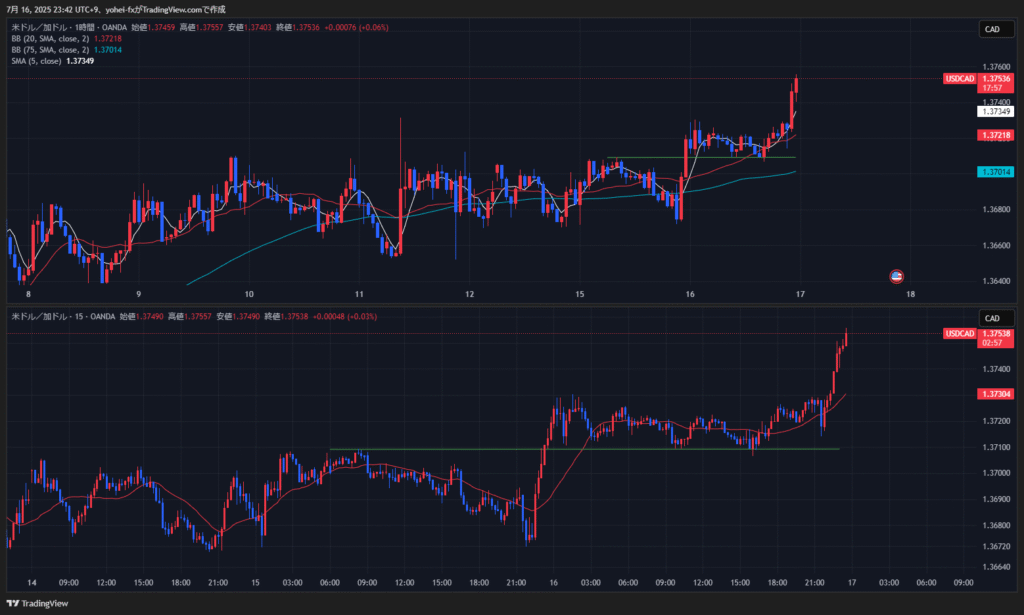
Task: Click USDCAD symbol tag on the hourly chart
Action: (x=959, y=78)
